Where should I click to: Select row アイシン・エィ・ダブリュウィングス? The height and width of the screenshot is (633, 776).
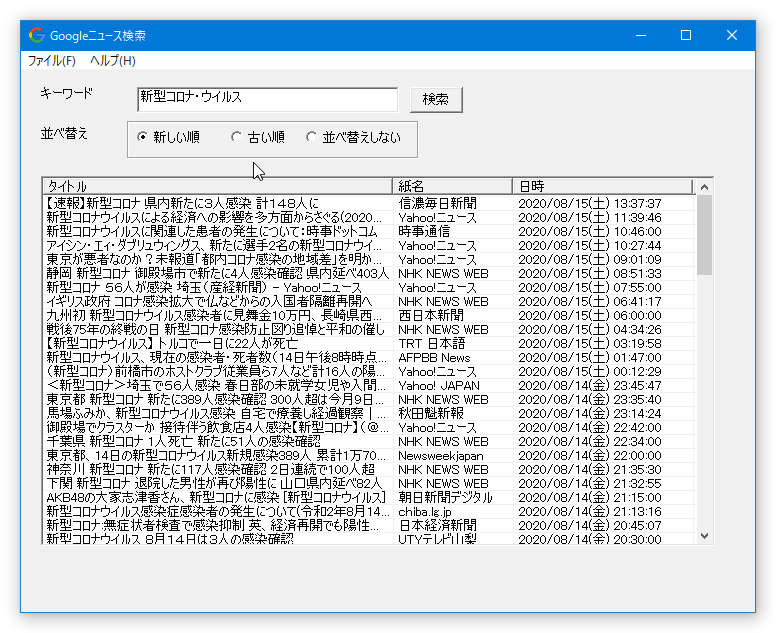coord(369,245)
